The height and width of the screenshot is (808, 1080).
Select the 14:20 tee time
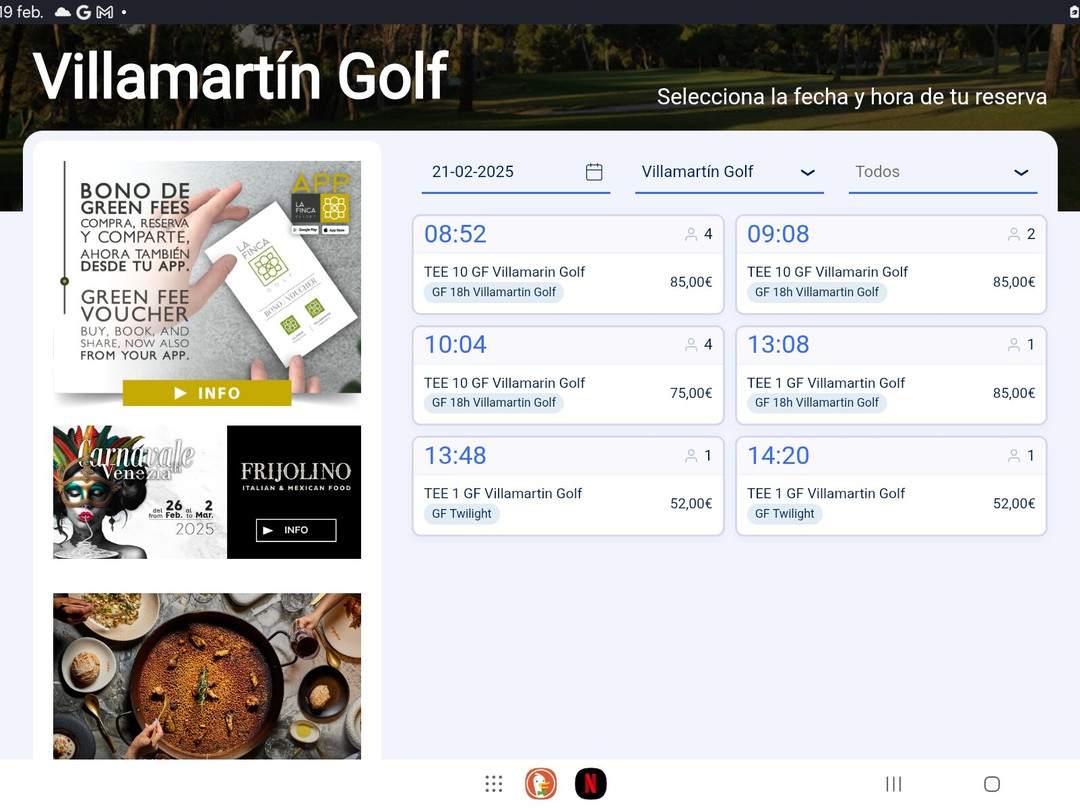(891, 486)
